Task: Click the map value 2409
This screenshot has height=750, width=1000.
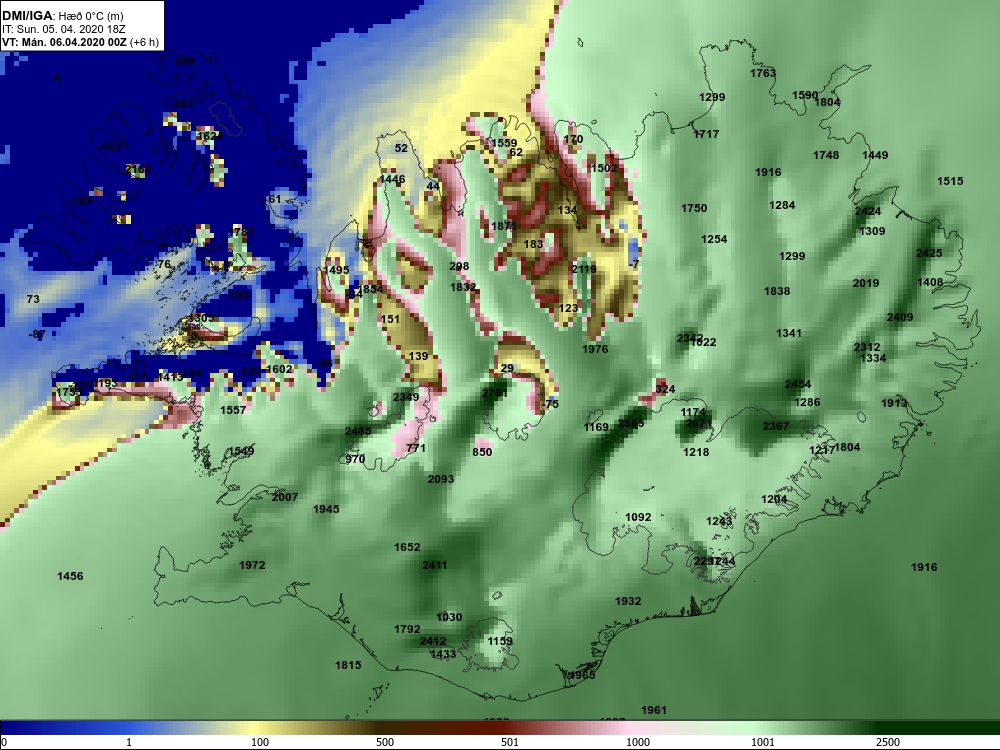Action: tap(900, 317)
